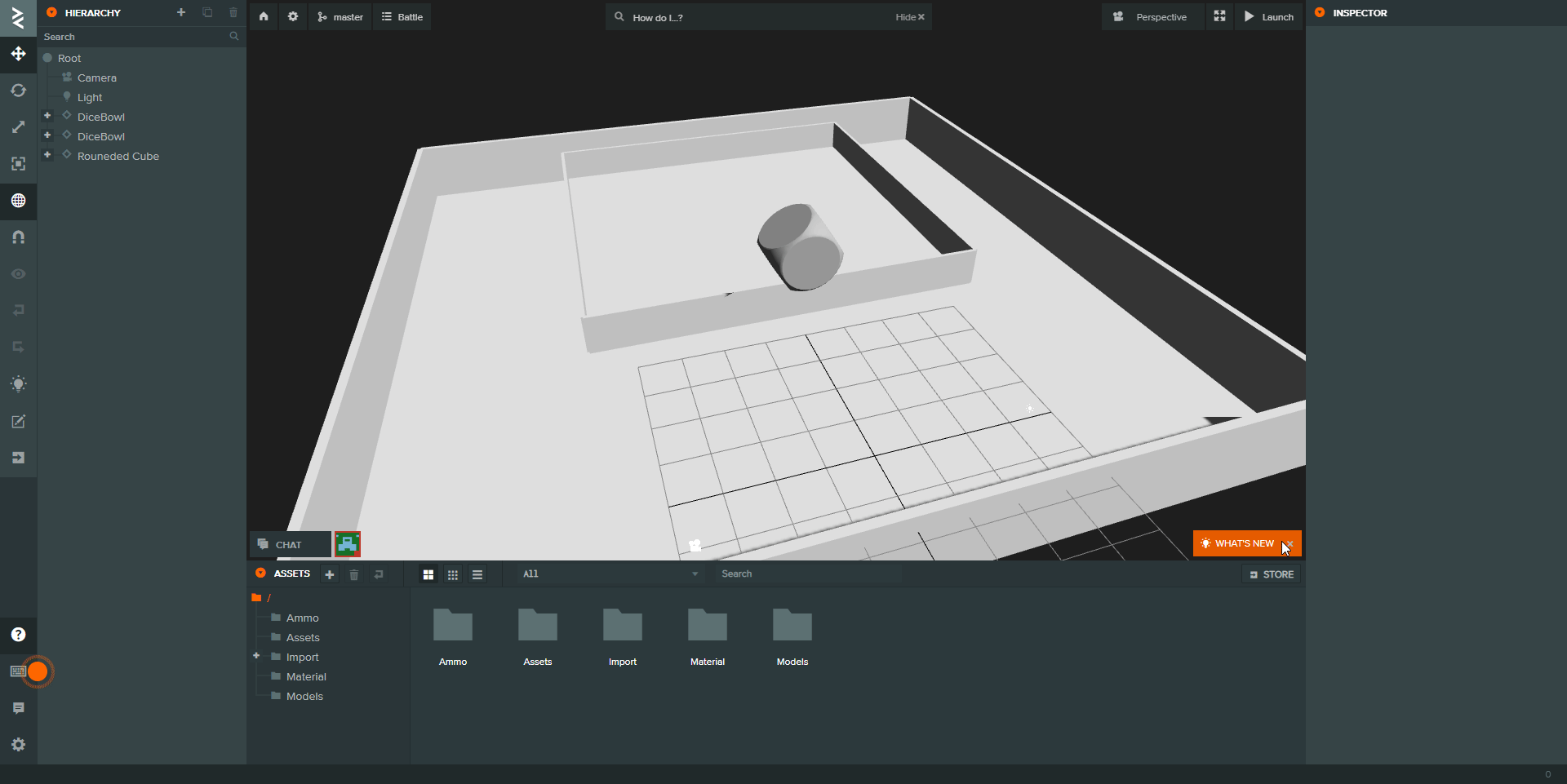1567x784 pixels.
Task: Open the What's New notification
Action: tap(1237, 543)
